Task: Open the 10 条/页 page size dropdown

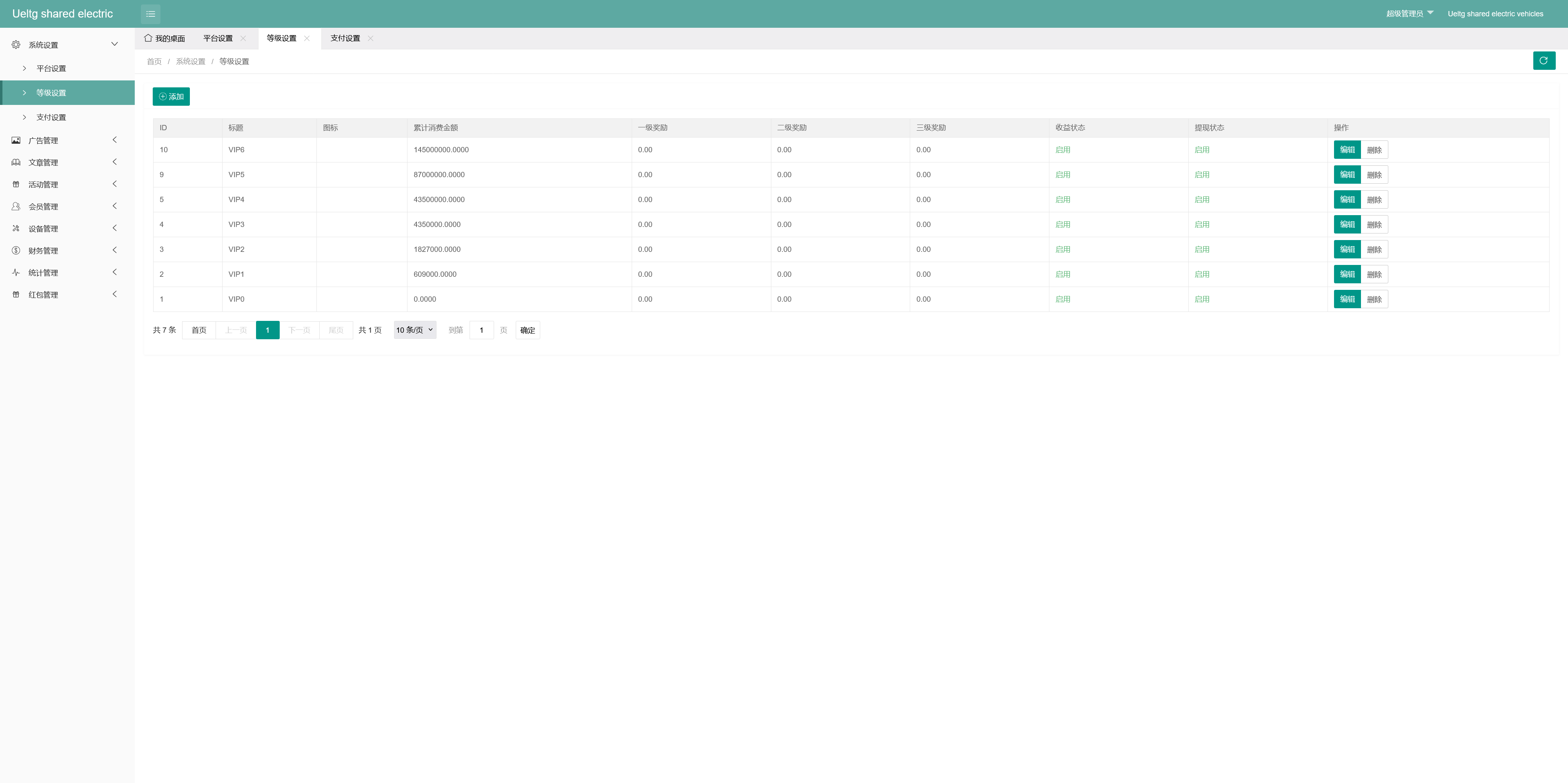Action: pyautogui.click(x=414, y=330)
